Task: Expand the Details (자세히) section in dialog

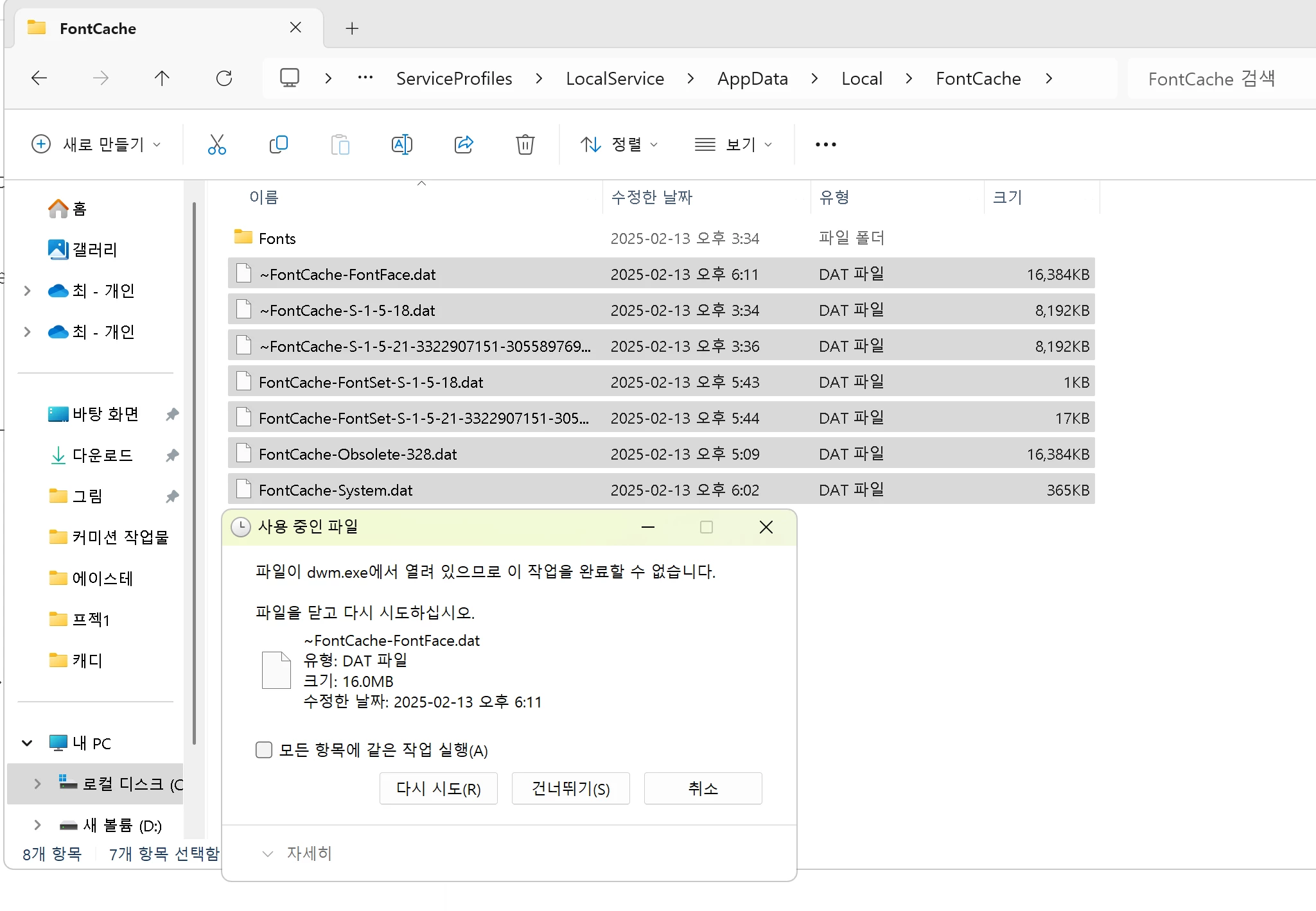Action: (297, 853)
